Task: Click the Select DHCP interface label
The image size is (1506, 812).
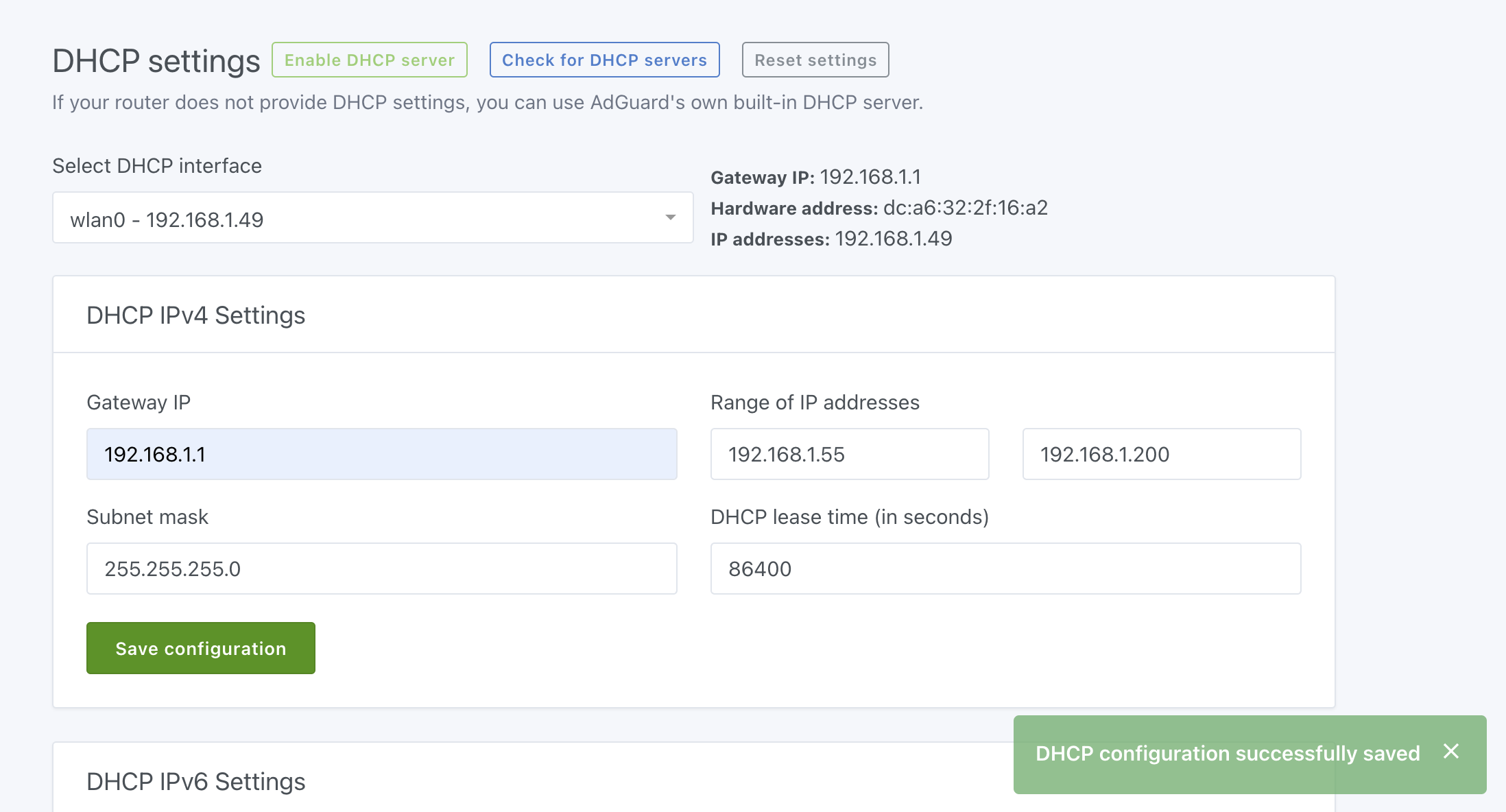Action: [x=156, y=165]
